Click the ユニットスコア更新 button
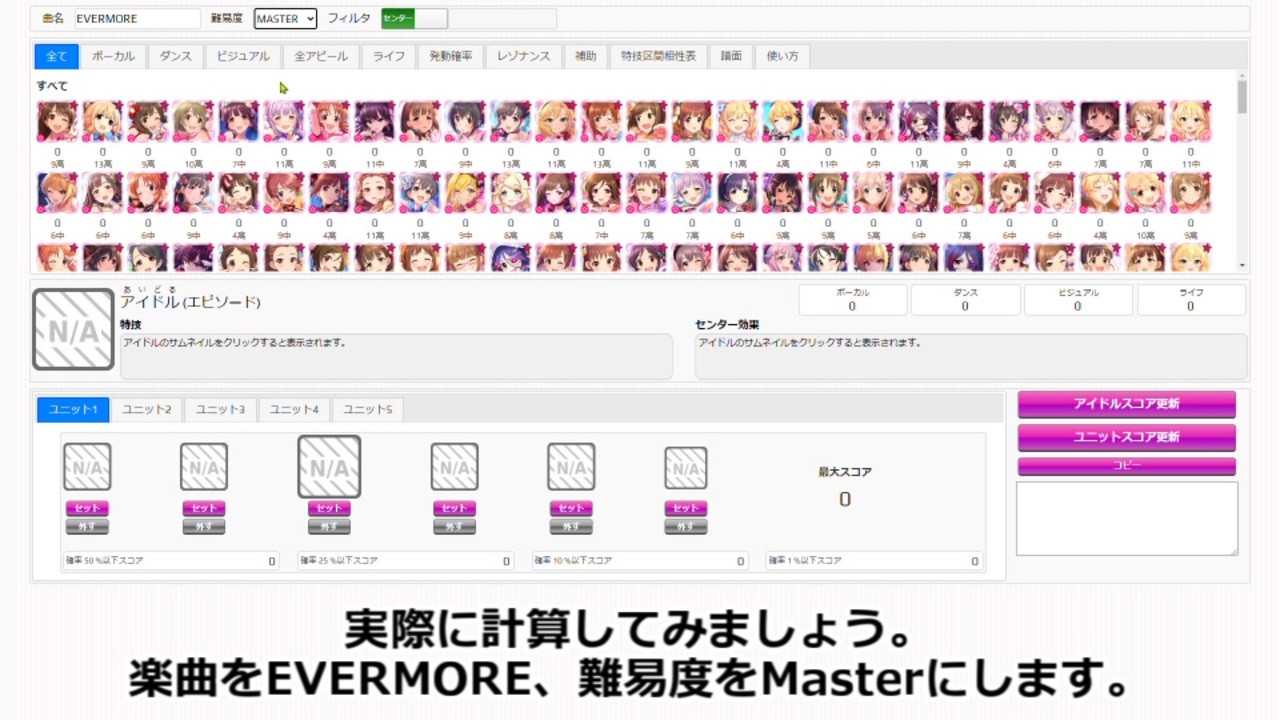Image resolution: width=1280 pixels, height=720 pixels. click(x=1127, y=437)
